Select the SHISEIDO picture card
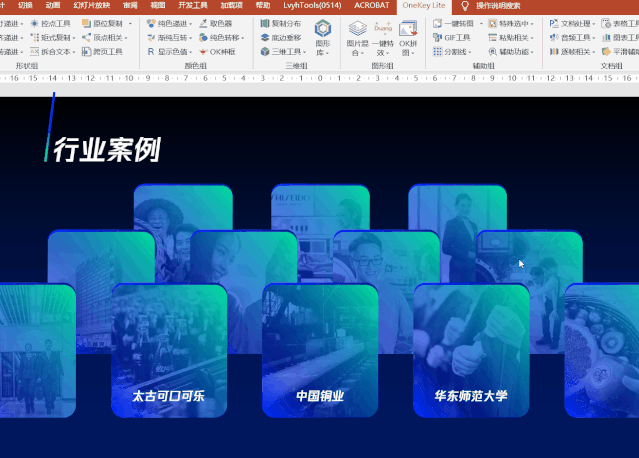 pos(320,207)
